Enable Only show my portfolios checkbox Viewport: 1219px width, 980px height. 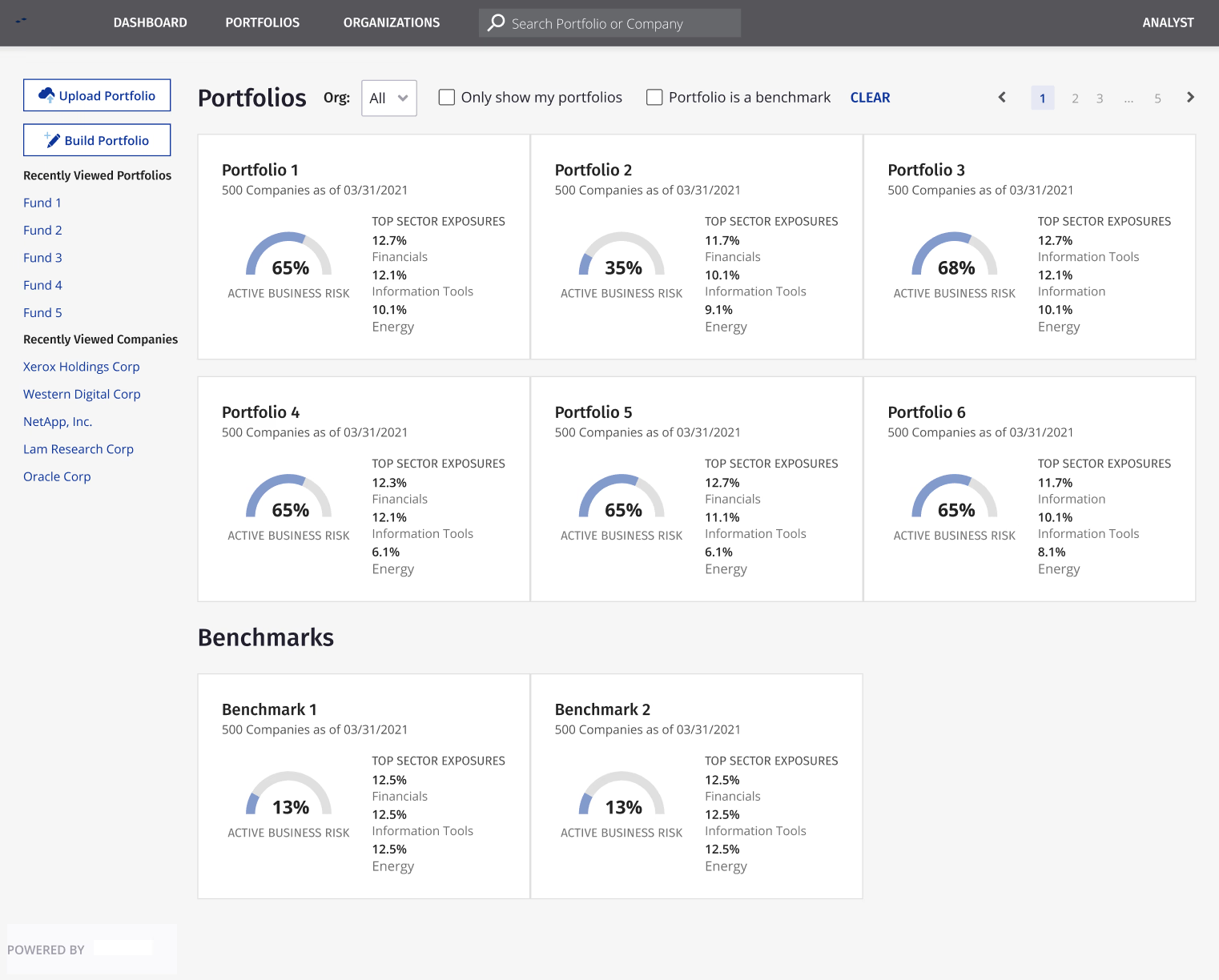tap(447, 98)
